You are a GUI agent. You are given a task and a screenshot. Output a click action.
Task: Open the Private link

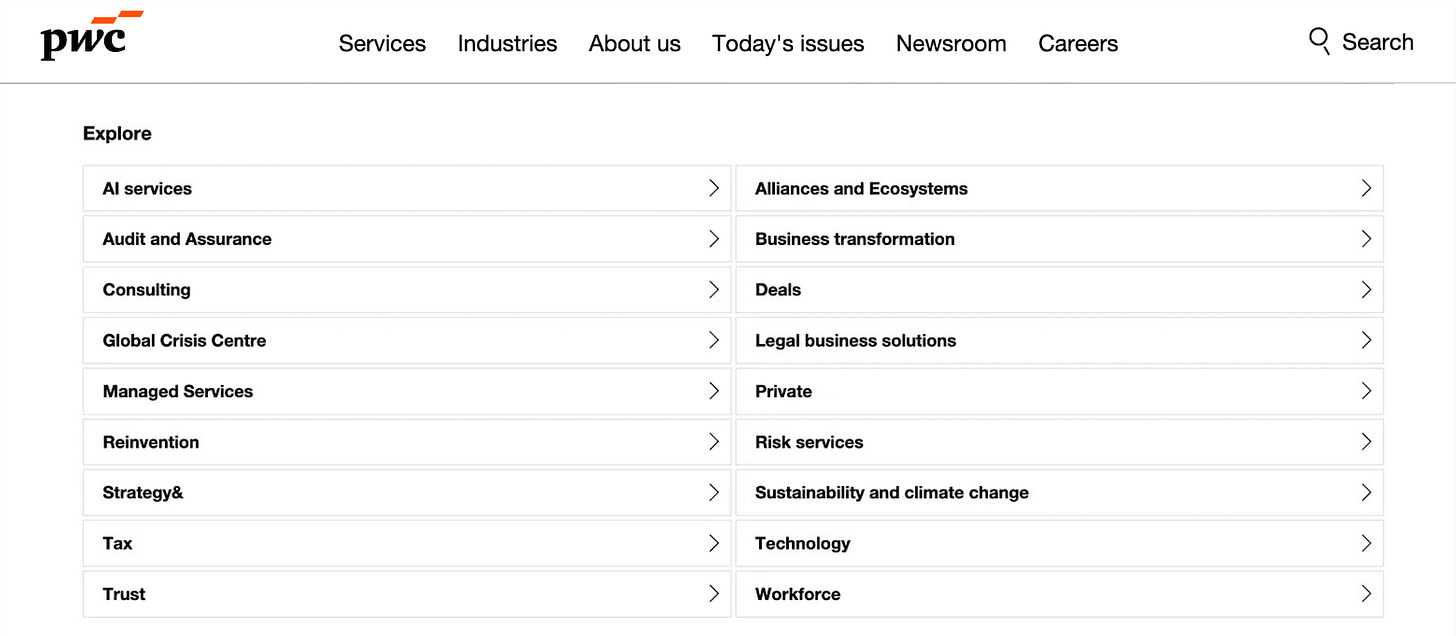point(1059,391)
